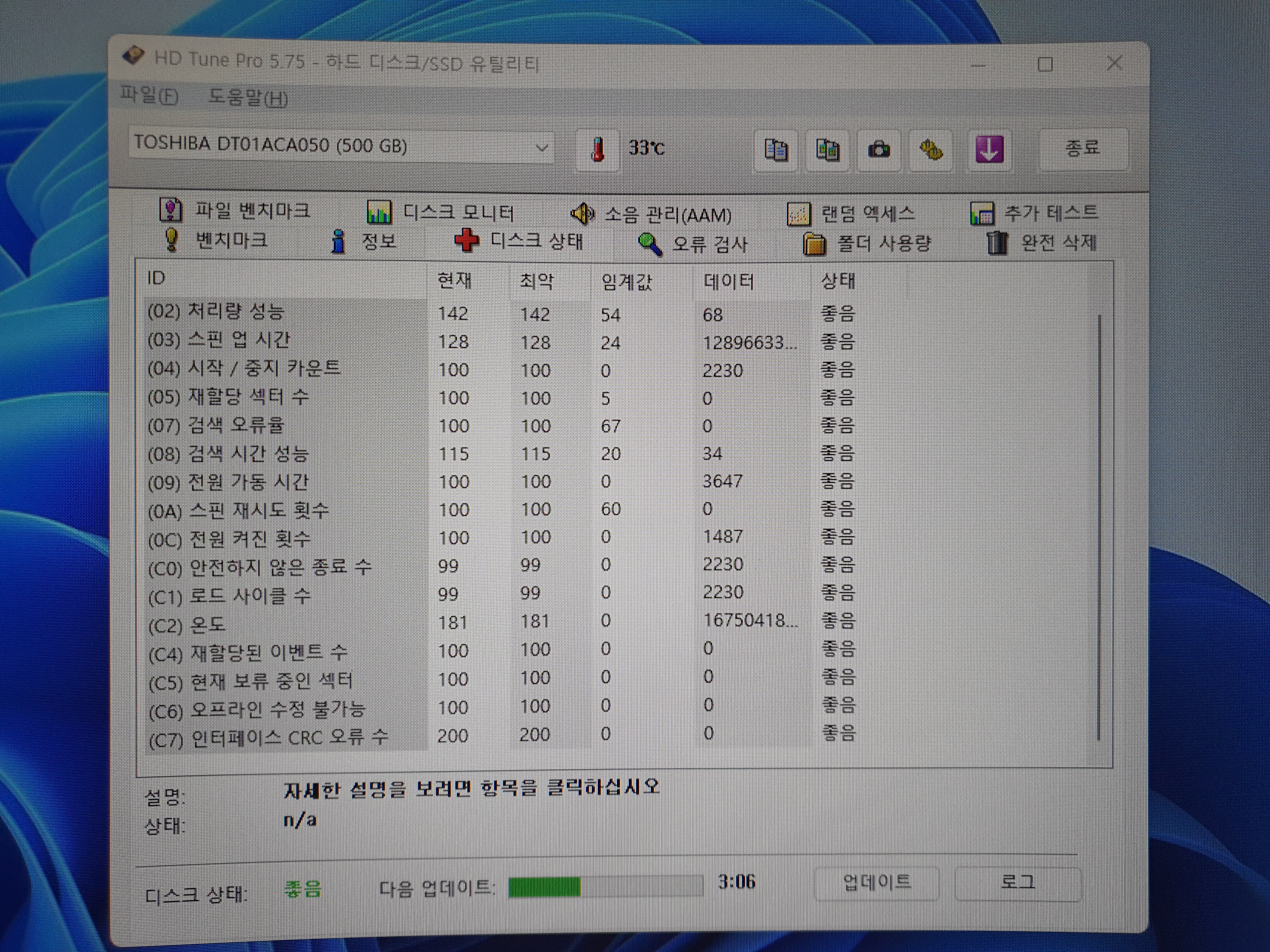Click the 다음 업데이트 progress bar
The image size is (1270, 952).
pyautogui.click(x=606, y=886)
